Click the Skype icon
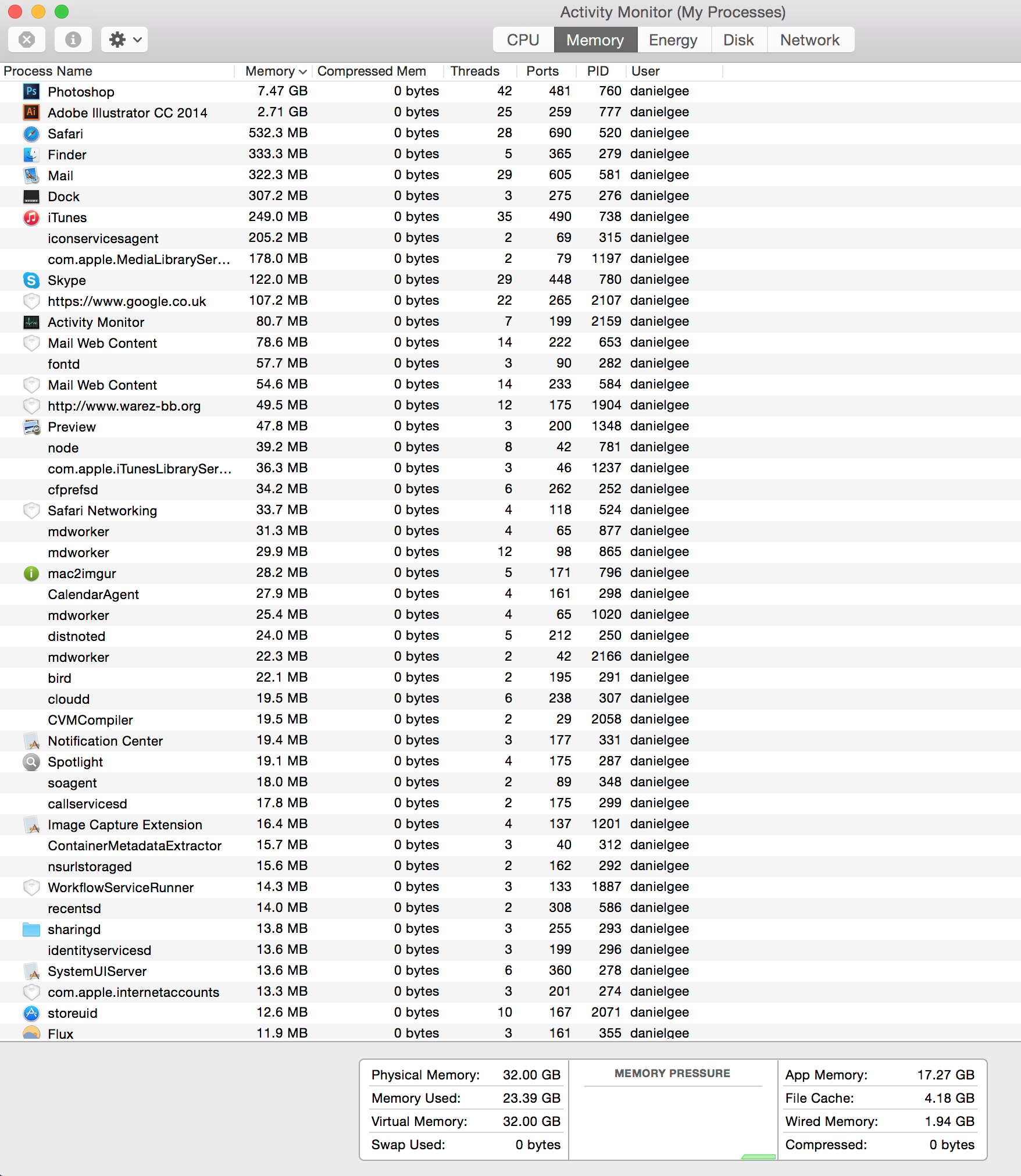The height and width of the screenshot is (1176, 1021). (x=31, y=280)
